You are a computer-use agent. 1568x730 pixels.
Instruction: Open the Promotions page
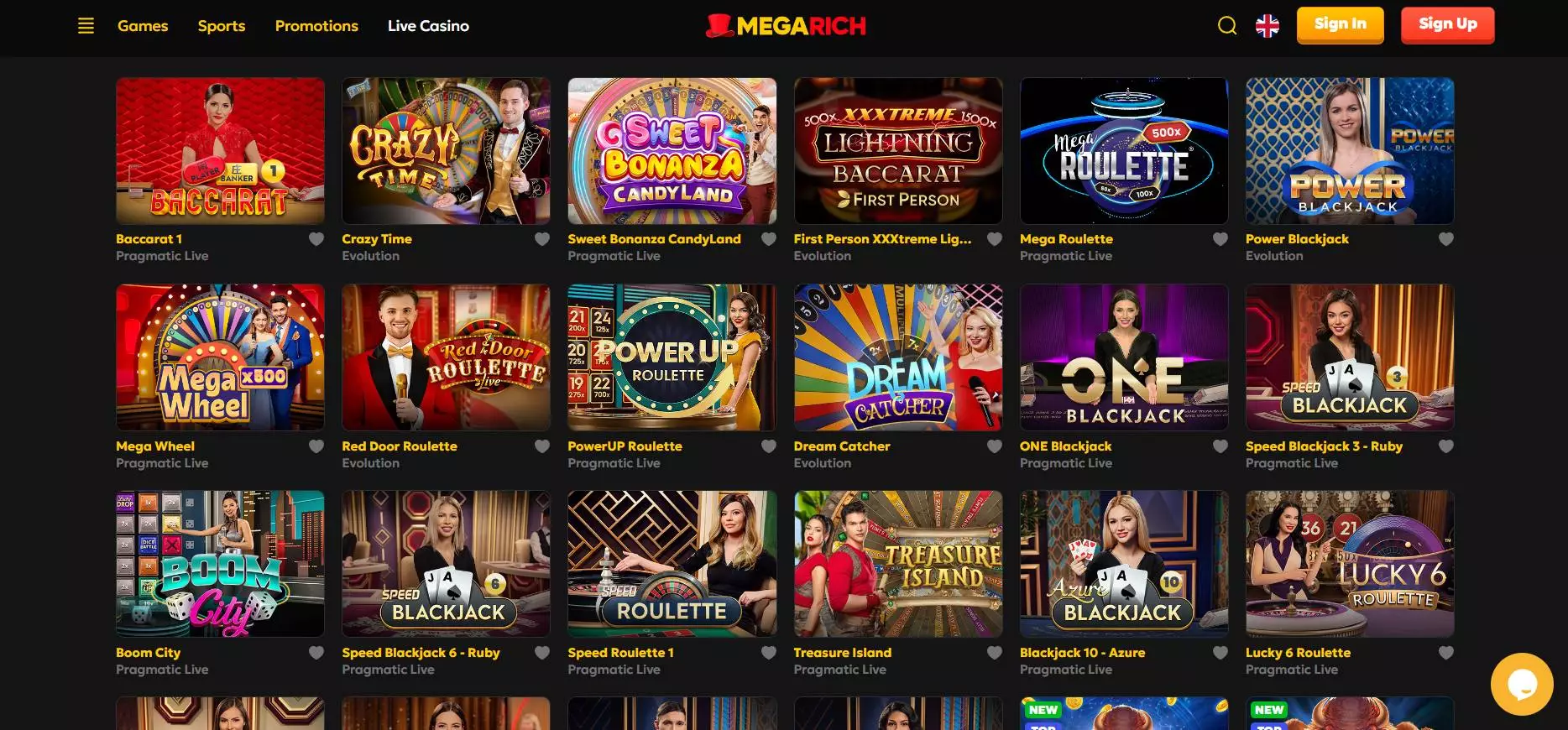point(316,26)
